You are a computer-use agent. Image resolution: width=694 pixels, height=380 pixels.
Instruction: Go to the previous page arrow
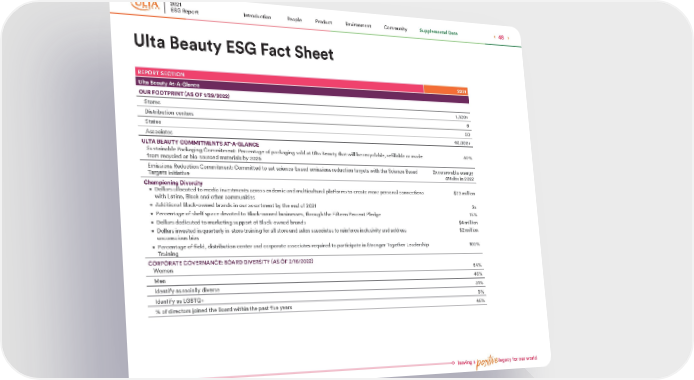pyautogui.click(x=494, y=37)
